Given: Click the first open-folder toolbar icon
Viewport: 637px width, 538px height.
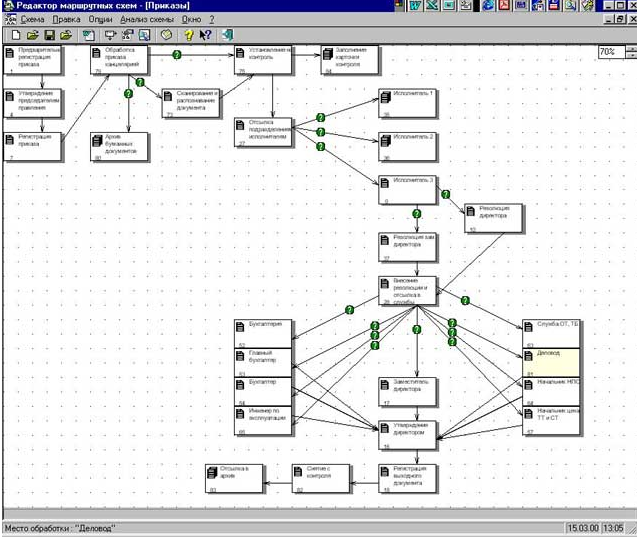Looking at the screenshot, I should [x=32, y=35].
